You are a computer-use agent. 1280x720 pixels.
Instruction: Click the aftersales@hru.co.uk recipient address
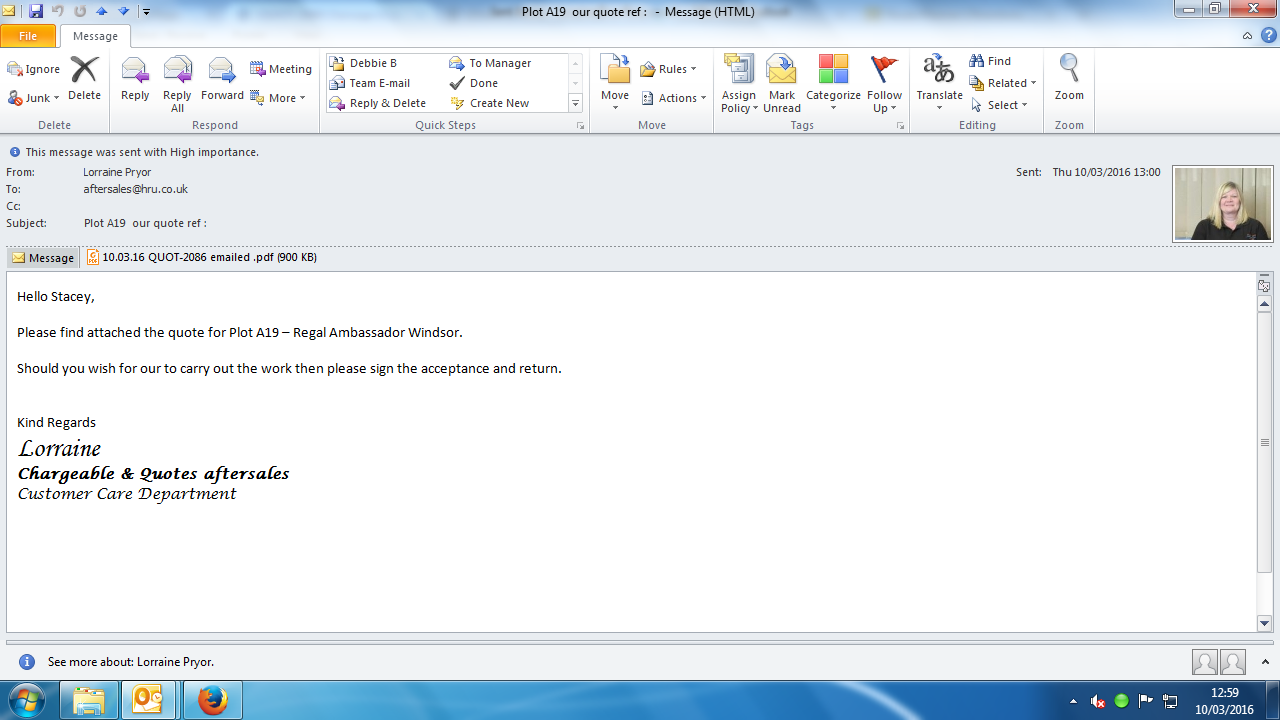pyautogui.click(x=135, y=189)
